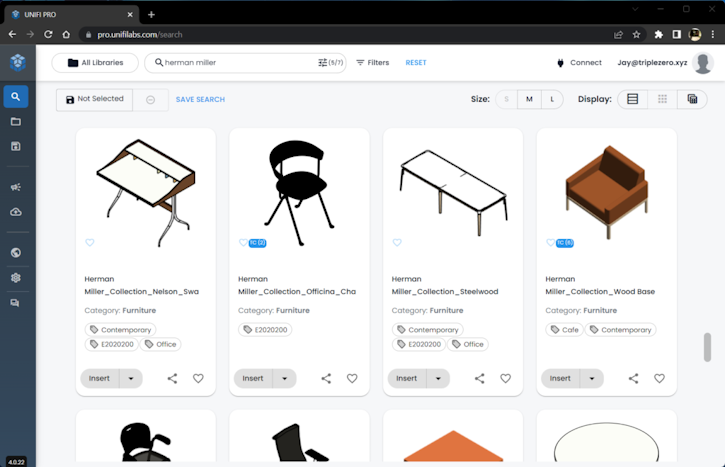Insert the Steelwood table
Image resolution: width=725 pixels, height=467 pixels.
(407, 379)
